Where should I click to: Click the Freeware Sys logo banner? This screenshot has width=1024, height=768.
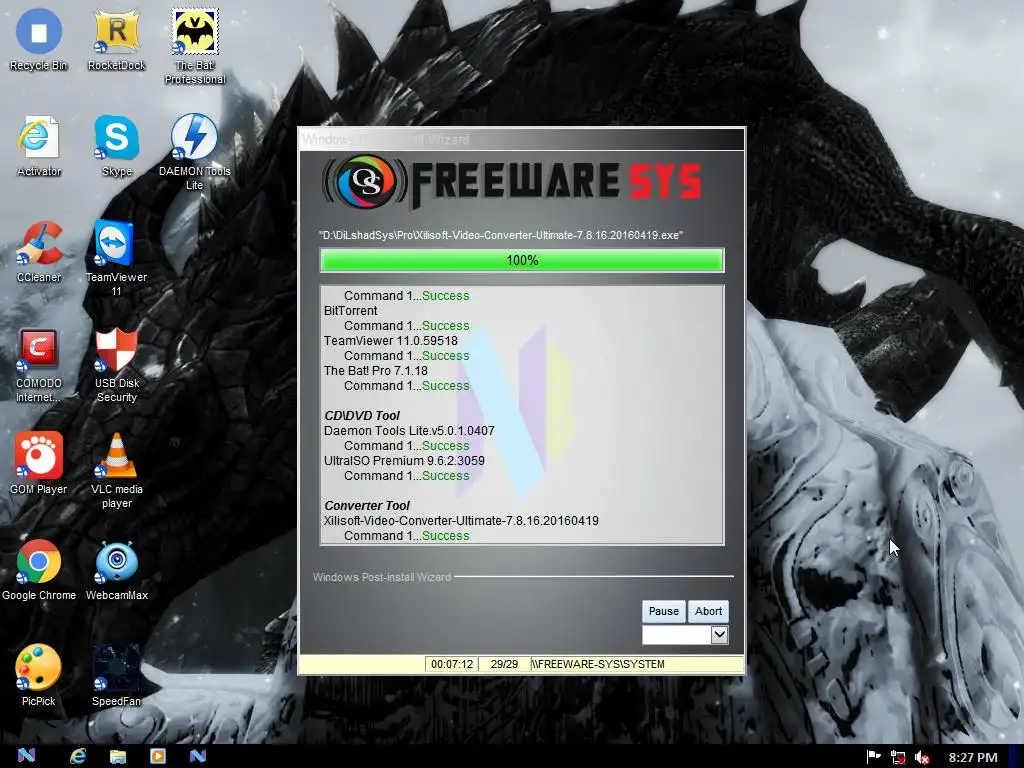(x=513, y=182)
